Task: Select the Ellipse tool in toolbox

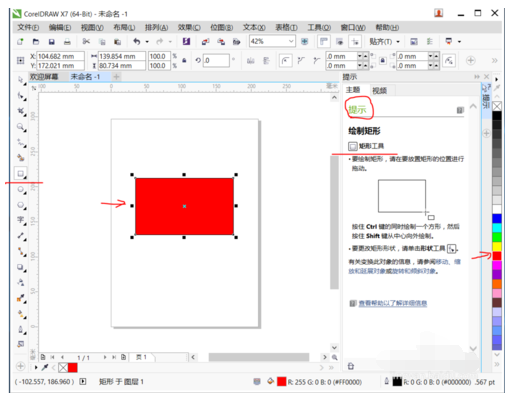Action: (21, 189)
